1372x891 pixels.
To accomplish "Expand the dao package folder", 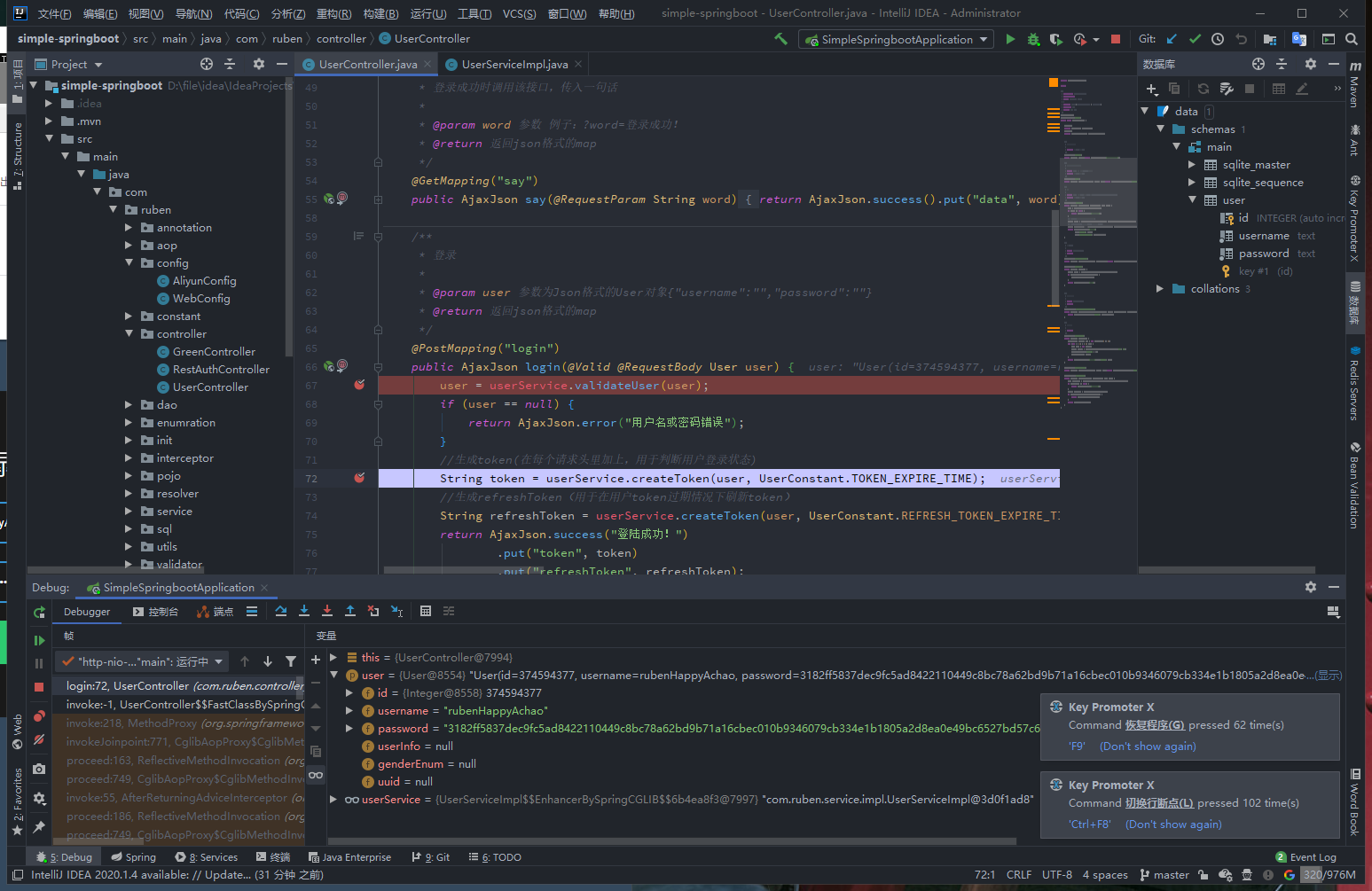I will click(129, 405).
